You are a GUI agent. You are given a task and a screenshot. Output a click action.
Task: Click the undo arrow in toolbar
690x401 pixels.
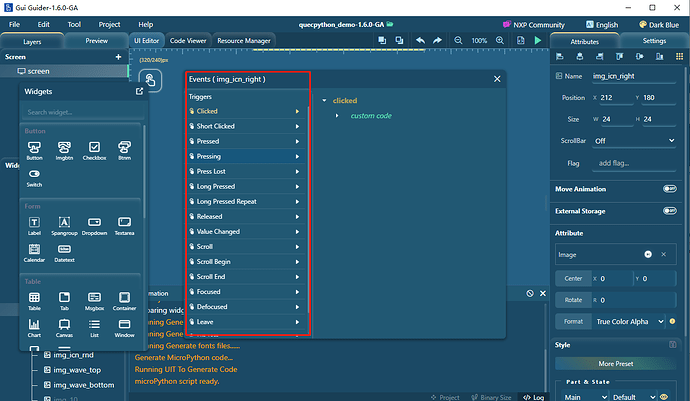tap(420, 40)
